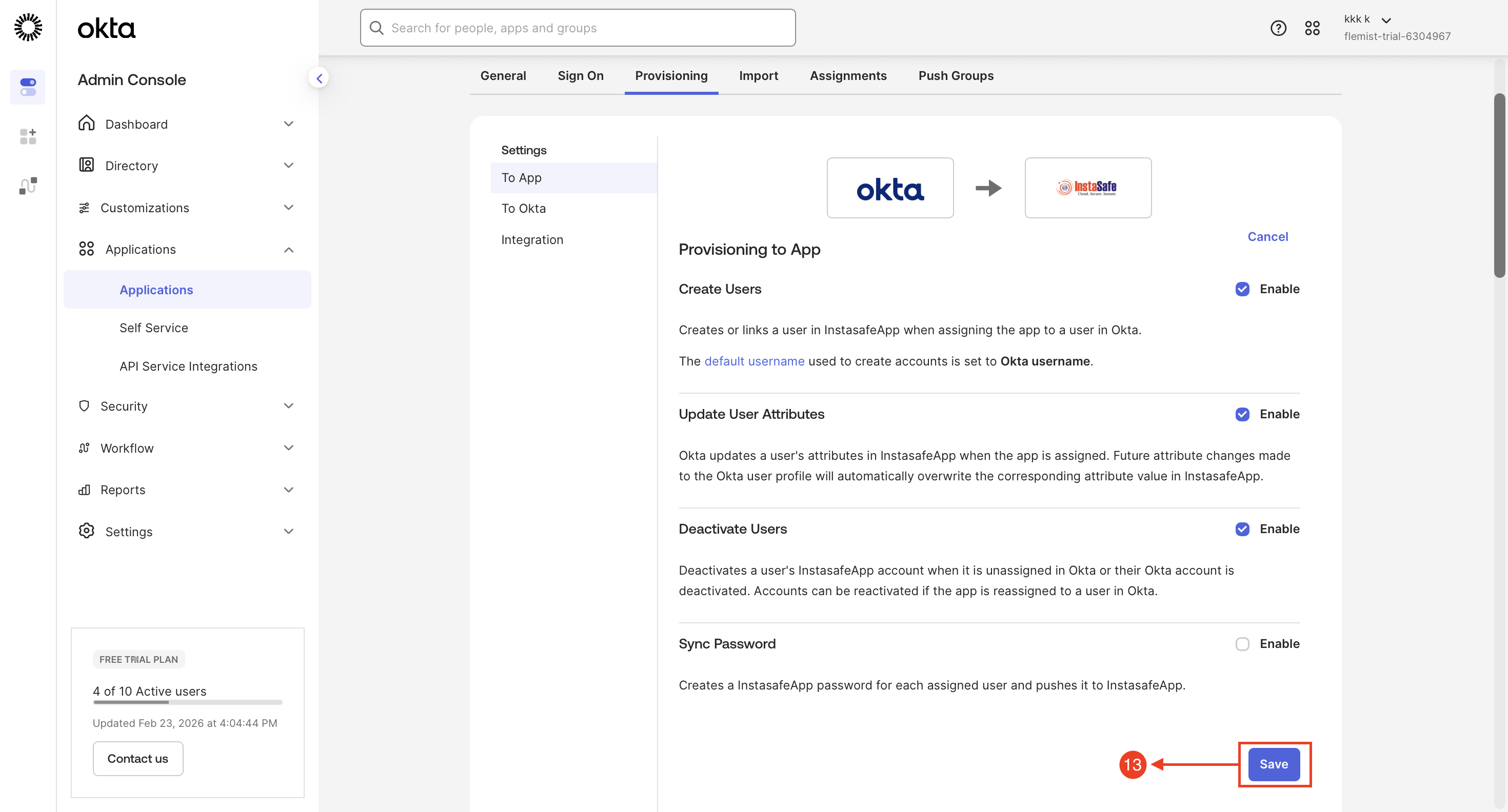
Task: Uncheck the Create Users Enable checkbox
Action: (1242, 289)
